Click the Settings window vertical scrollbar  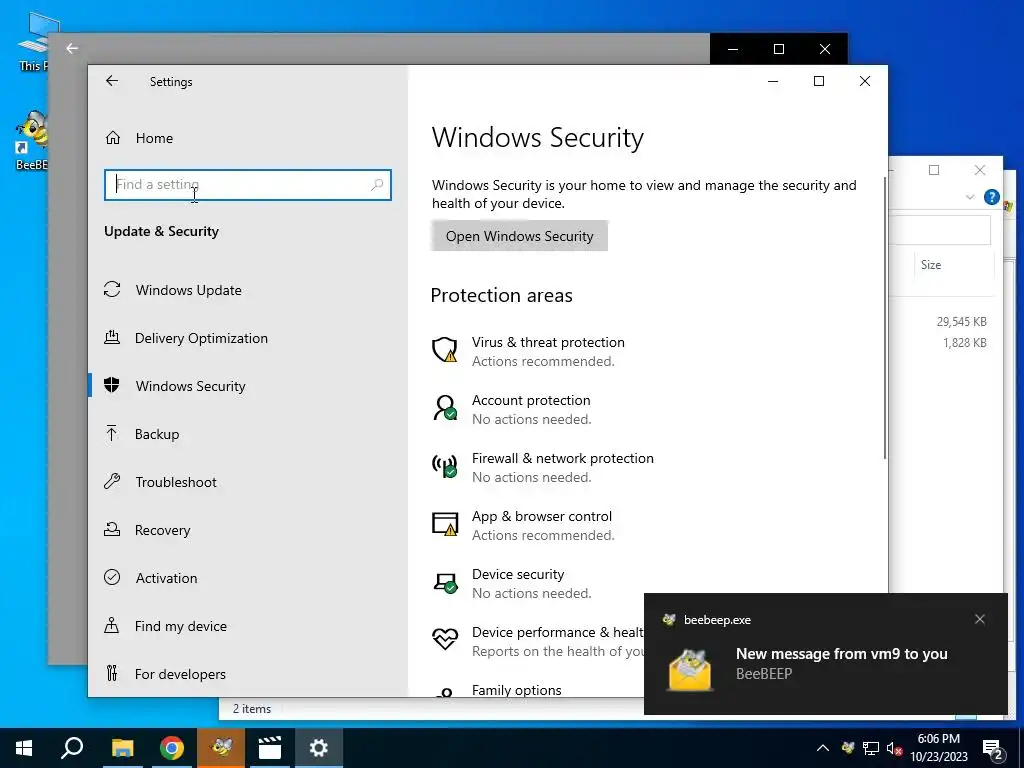(885, 317)
